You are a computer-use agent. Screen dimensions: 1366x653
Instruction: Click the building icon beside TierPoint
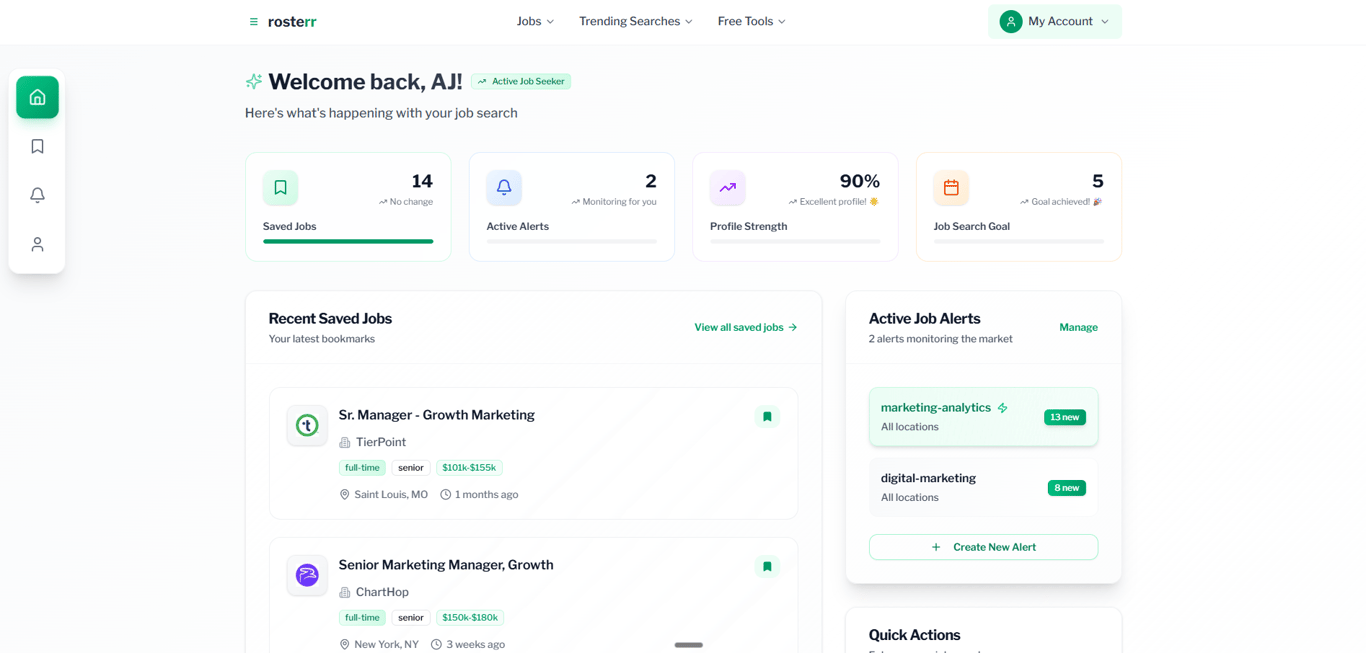click(345, 443)
